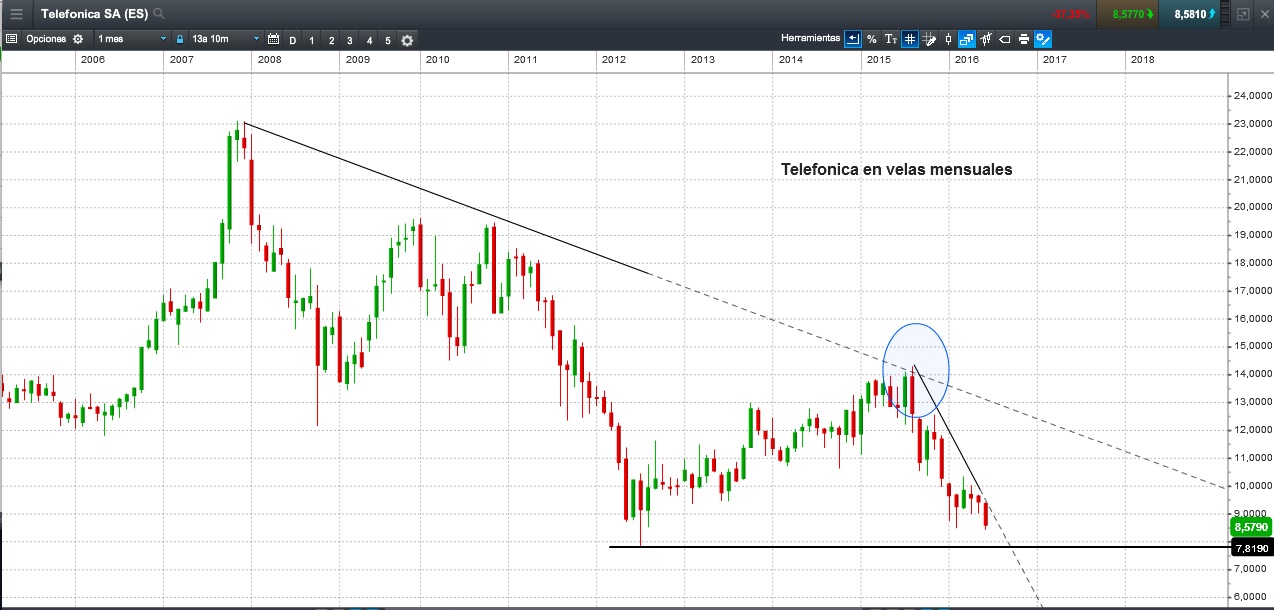Click the black 7,8190 support level tag
Image resolution: width=1274 pixels, height=610 pixels.
[1251, 548]
